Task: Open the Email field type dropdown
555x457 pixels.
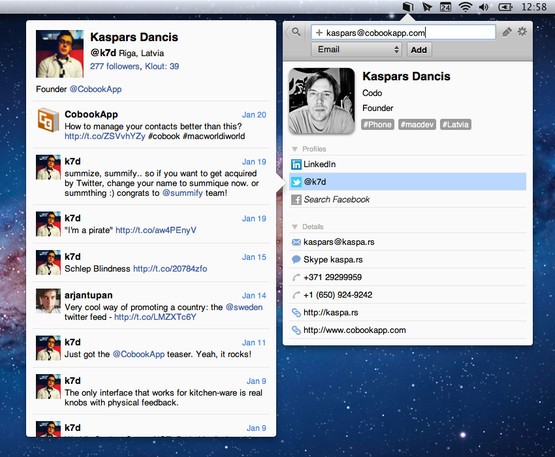Action: [357, 50]
